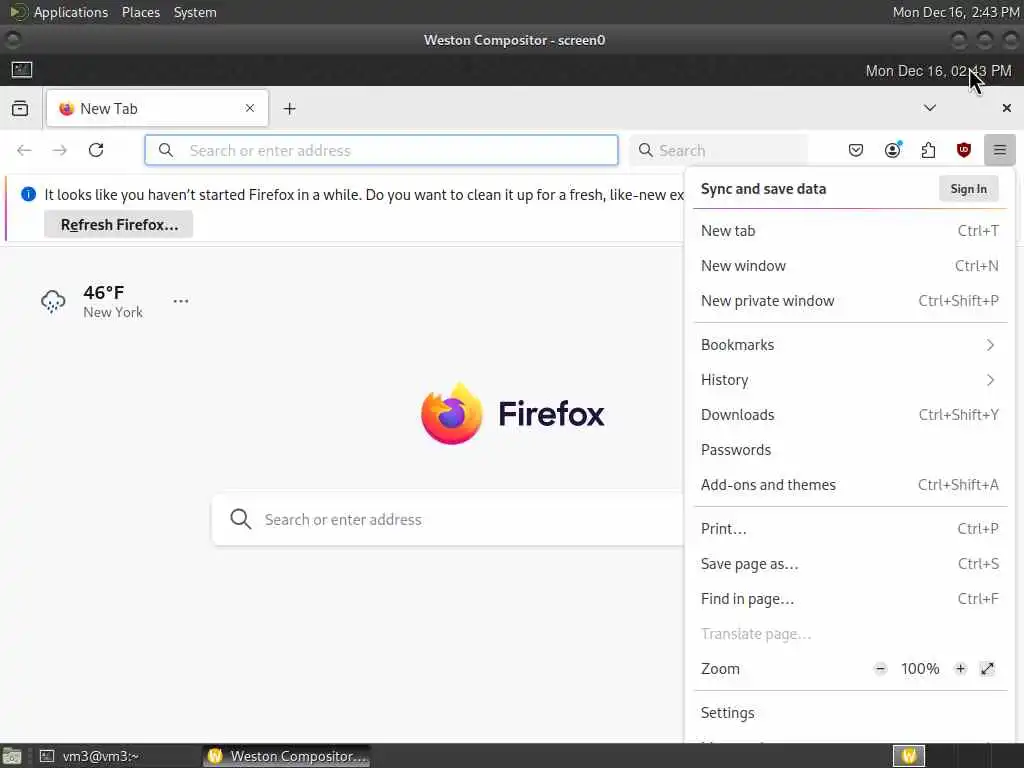Image resolution: width=1024 pixels, height=768 pixels.
Task: Open the Applications menu
Action: click(71, 12)
